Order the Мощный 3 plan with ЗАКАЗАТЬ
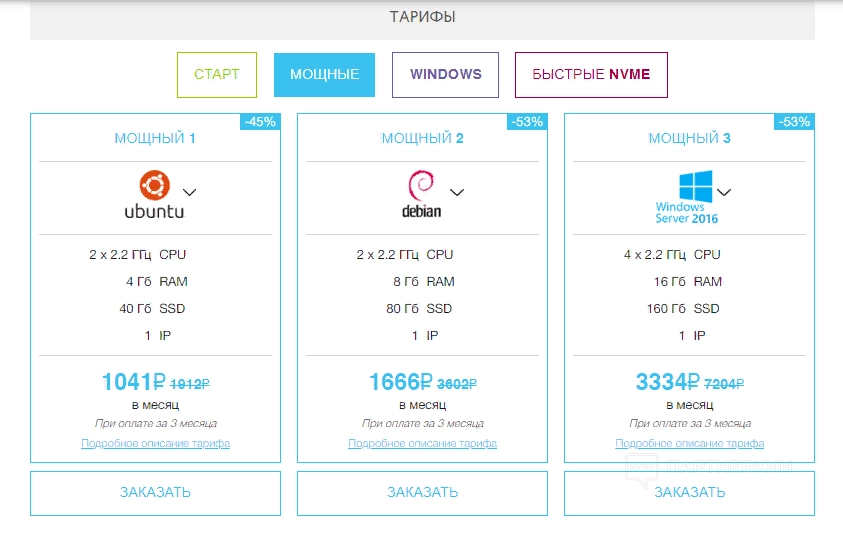Viewport: 843px width, 540px height. [x=689, y=493]
